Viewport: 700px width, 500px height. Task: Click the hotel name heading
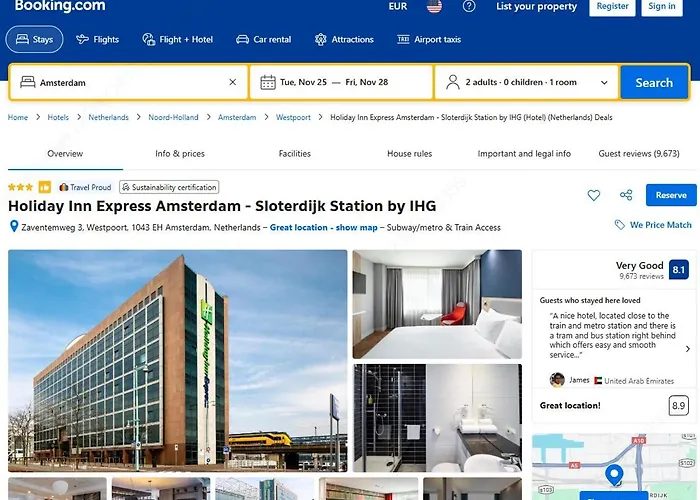(x=222, y=206)
